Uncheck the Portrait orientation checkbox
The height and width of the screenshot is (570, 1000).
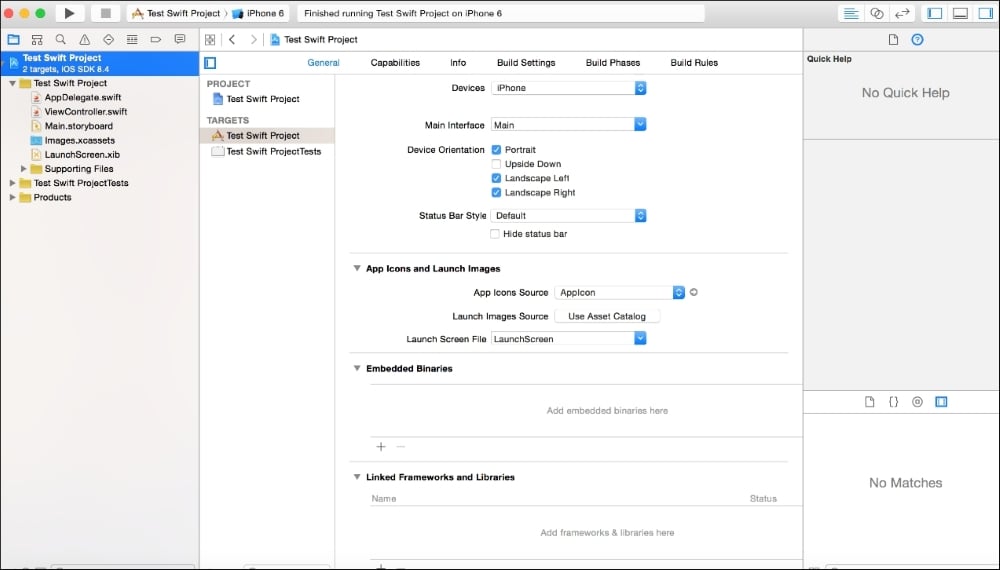[496, 150]
